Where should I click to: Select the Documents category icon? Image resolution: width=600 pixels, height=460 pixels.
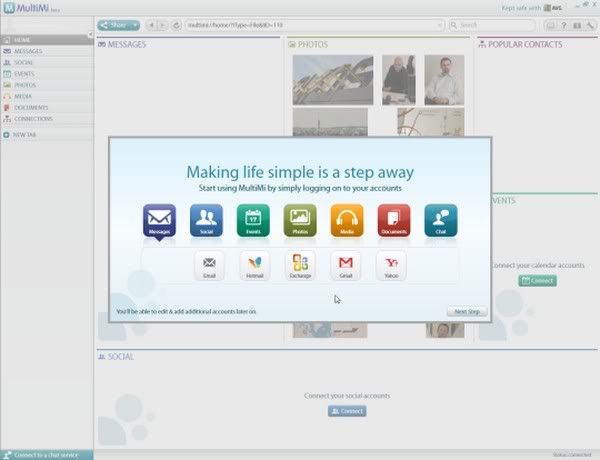coord(394,220)
